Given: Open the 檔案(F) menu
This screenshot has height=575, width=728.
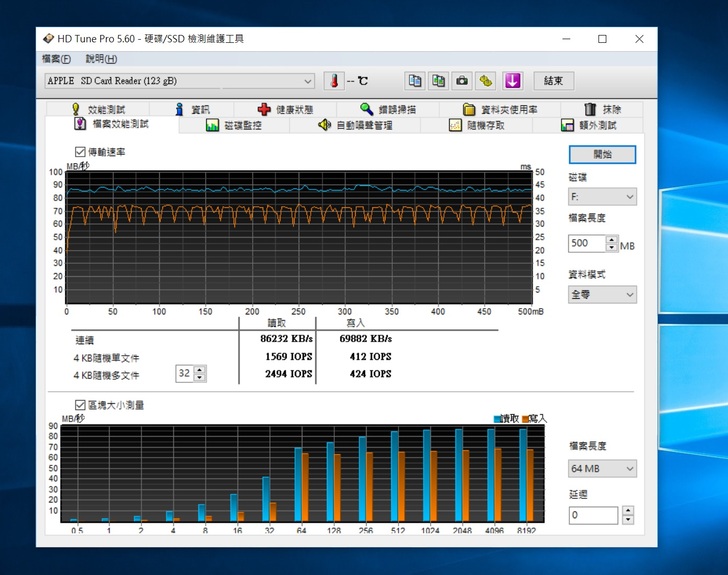Looking at the screenshot, I should (x=56, y=59).
